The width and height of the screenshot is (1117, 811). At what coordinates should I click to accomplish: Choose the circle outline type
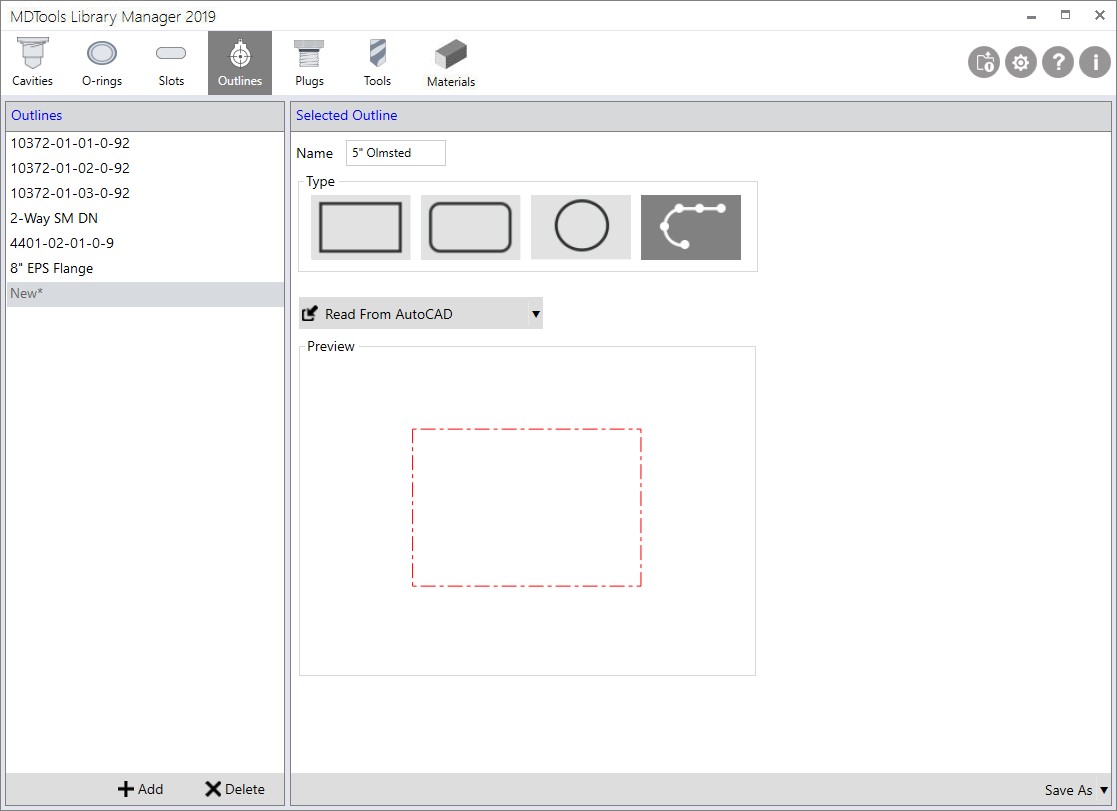pyautogui.click(x=581, y=227)
